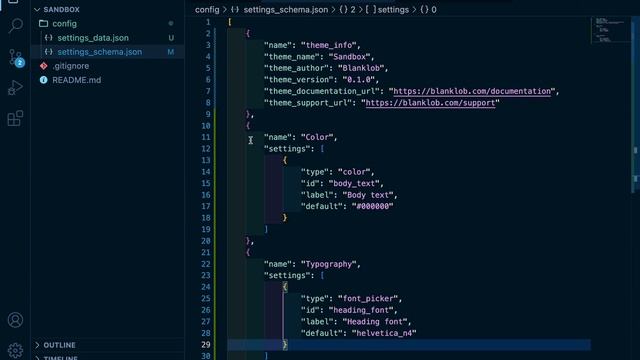Image resolution: width=640 pixels, height=360 pixels.
Task: Collapse the SANDBOX explorer section
Action: click(58, 9)
